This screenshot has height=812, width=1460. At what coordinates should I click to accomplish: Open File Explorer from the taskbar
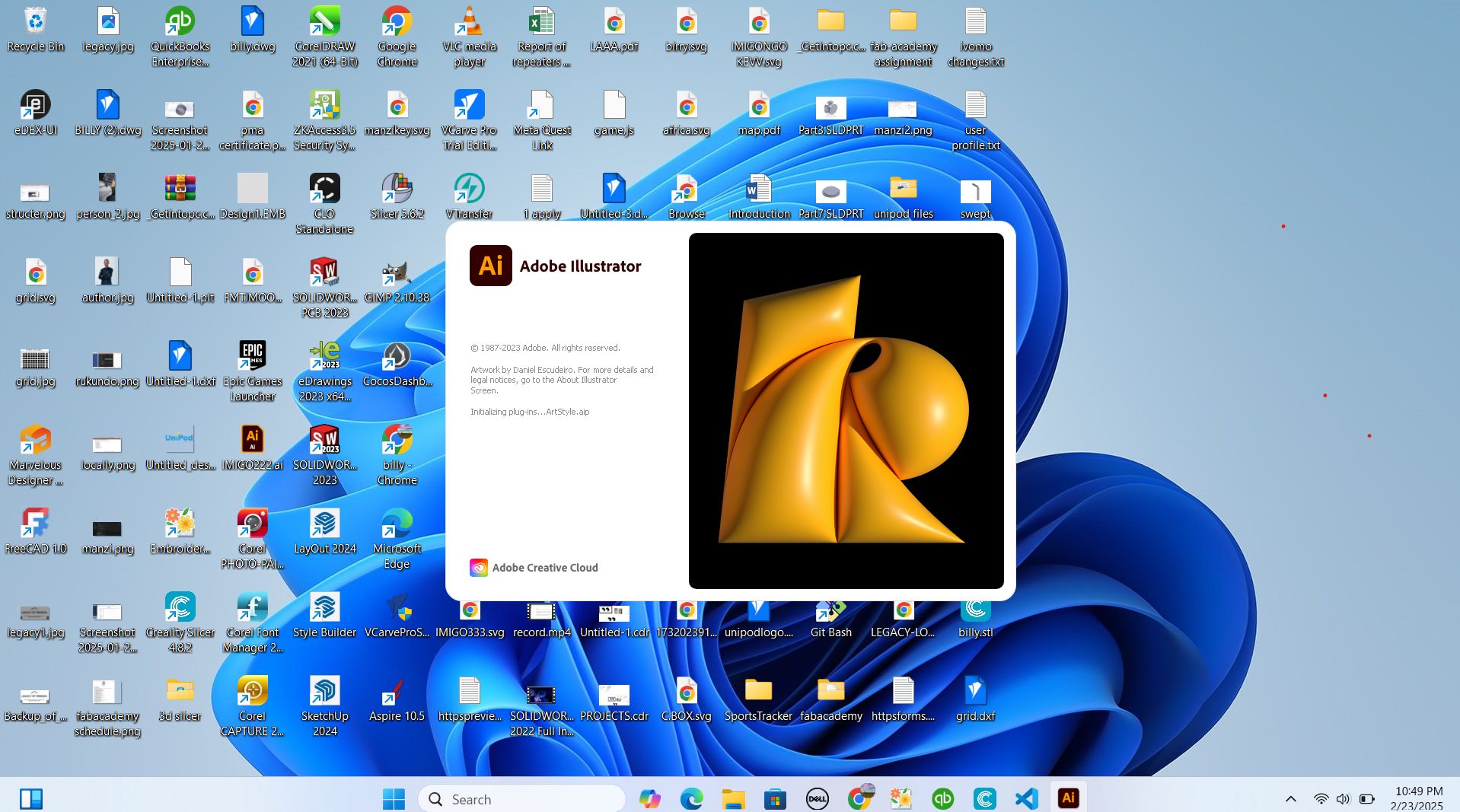coord(733,799)
